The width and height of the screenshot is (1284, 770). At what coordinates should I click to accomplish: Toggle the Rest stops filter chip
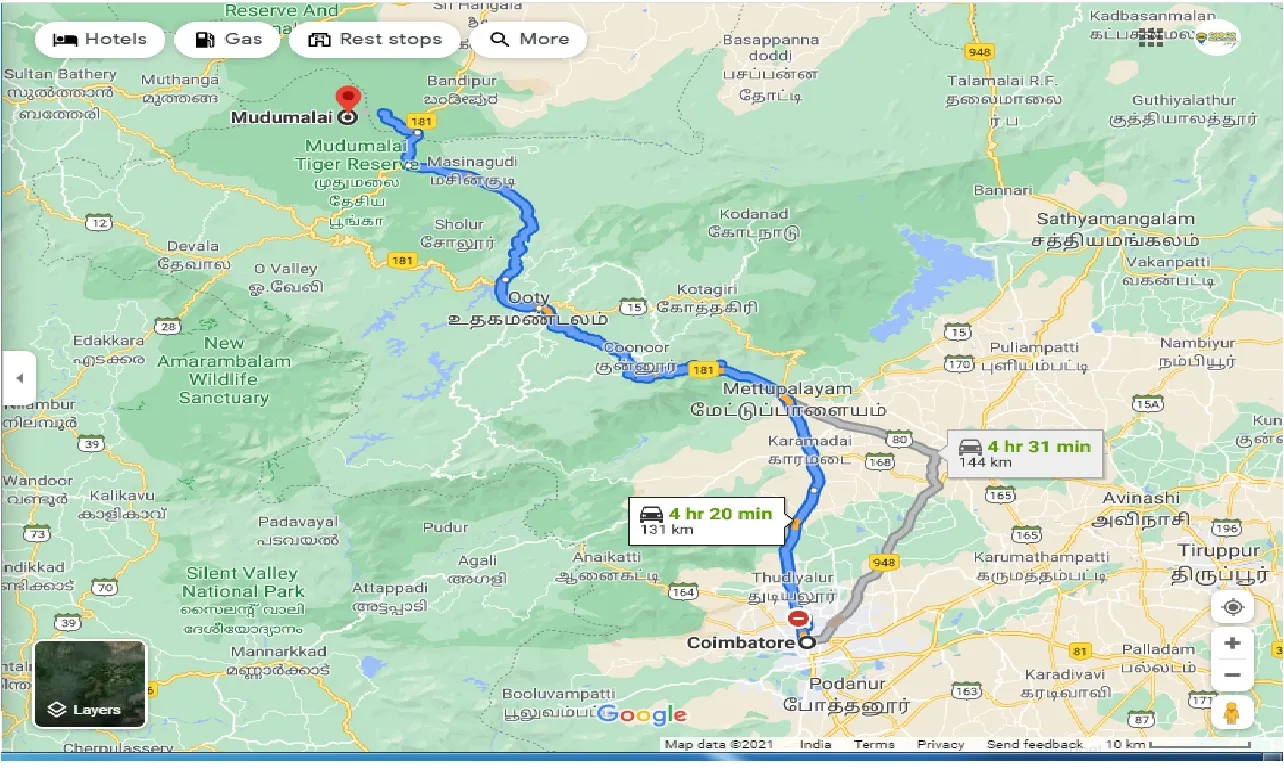point(375,40)
